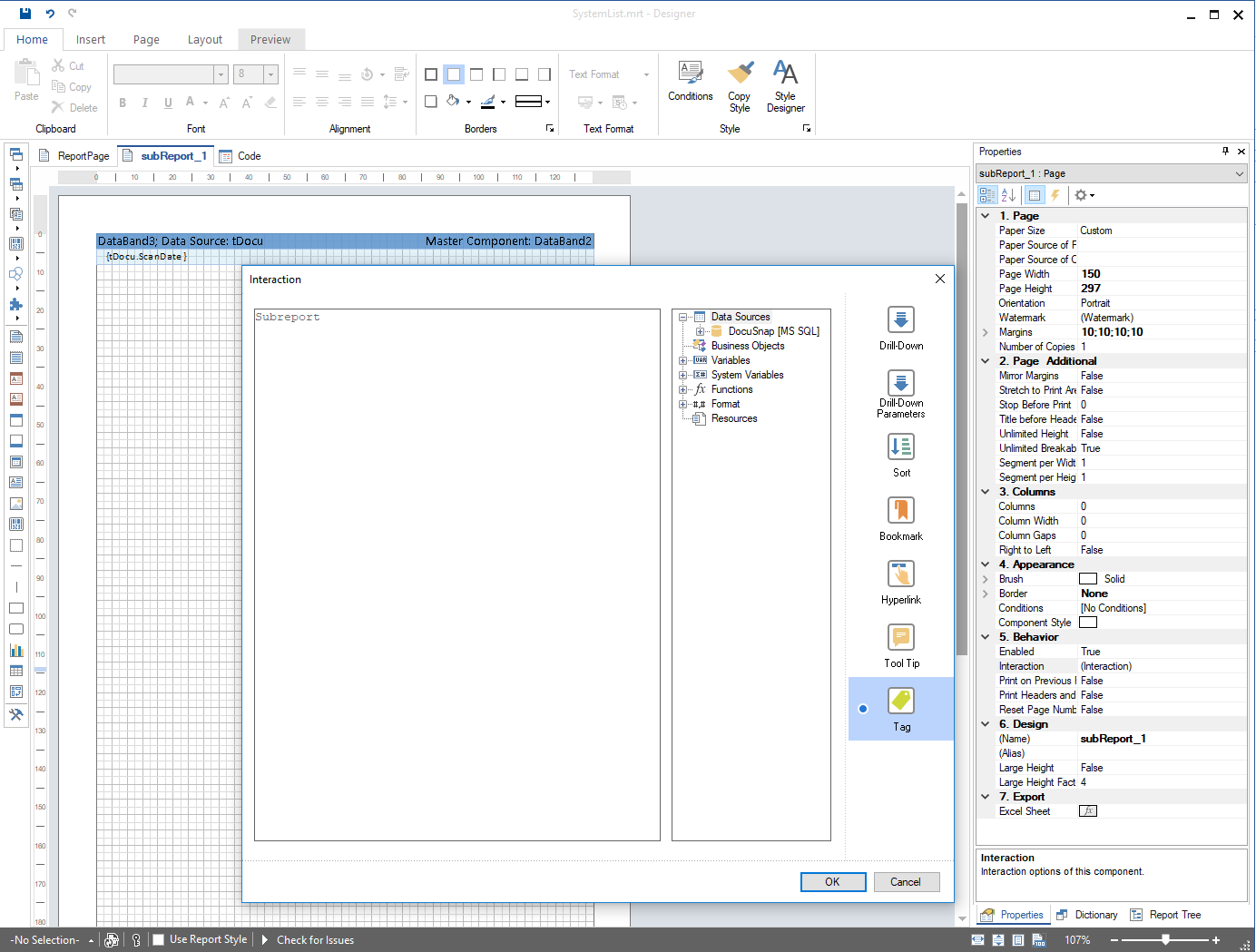1256x952 pixels.
Task: Show events tab lightning icon
Action: pyautogui.click(x=1055, y=195)
